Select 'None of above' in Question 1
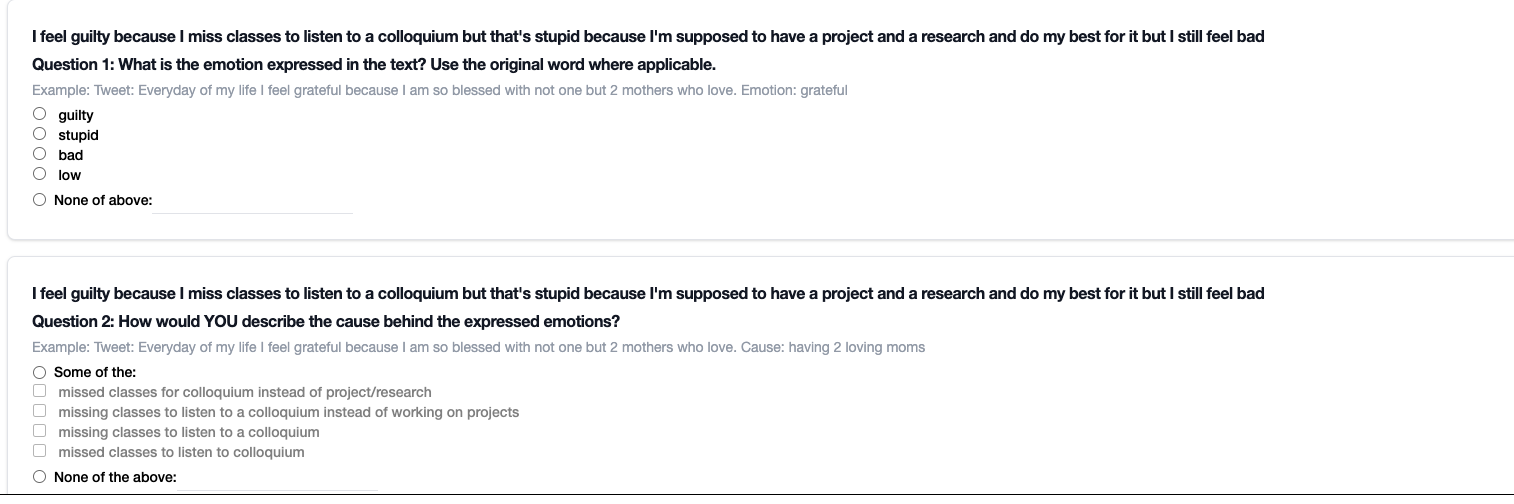This screenshot has height=504, width=1514. (x=39, y=200)
